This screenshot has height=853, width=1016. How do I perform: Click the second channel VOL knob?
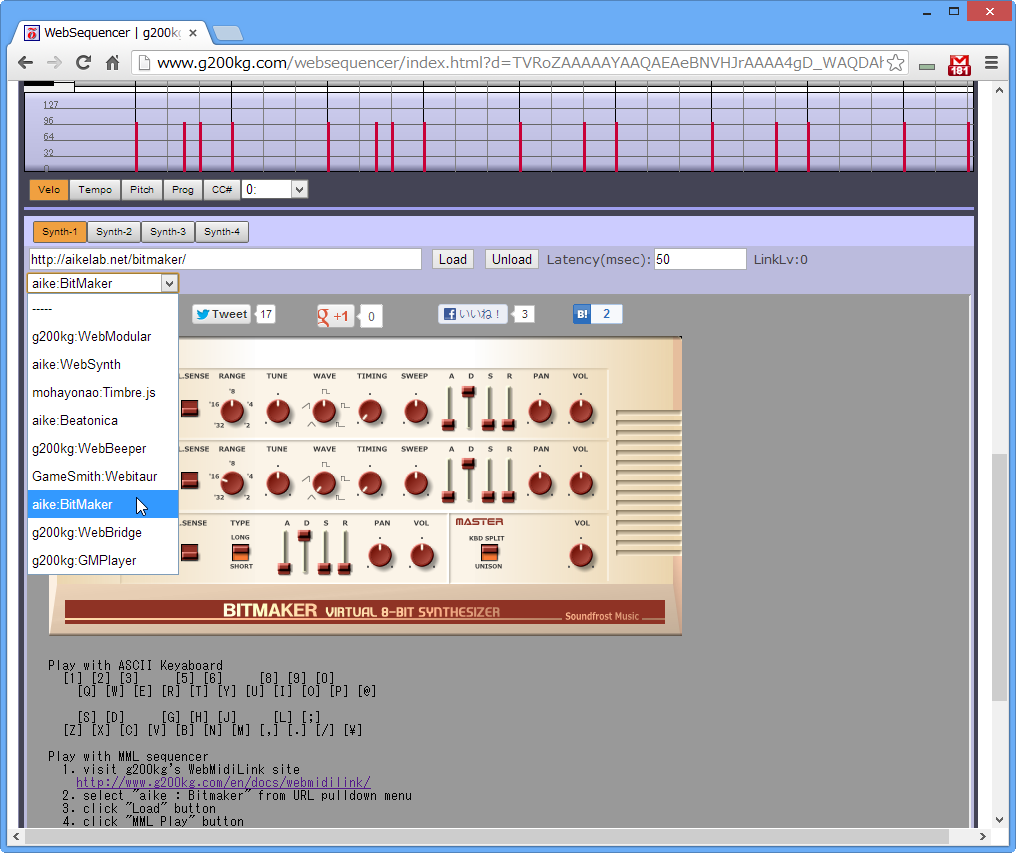tap(581, 484)
